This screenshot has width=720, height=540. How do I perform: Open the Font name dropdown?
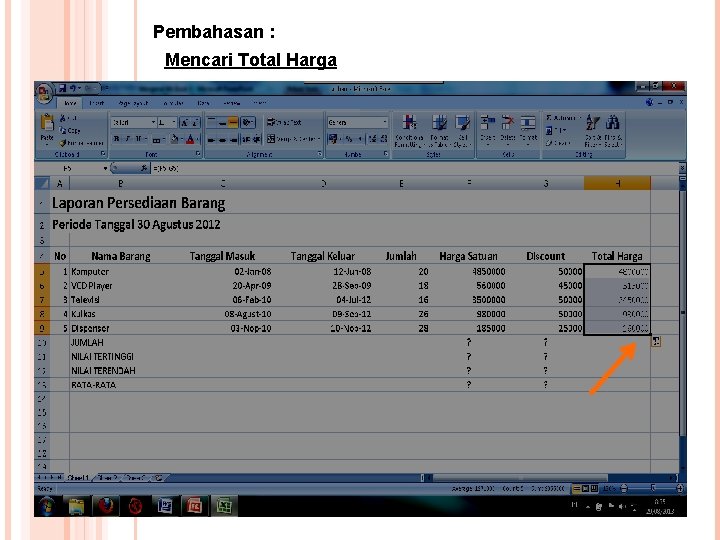coord(153,123)
